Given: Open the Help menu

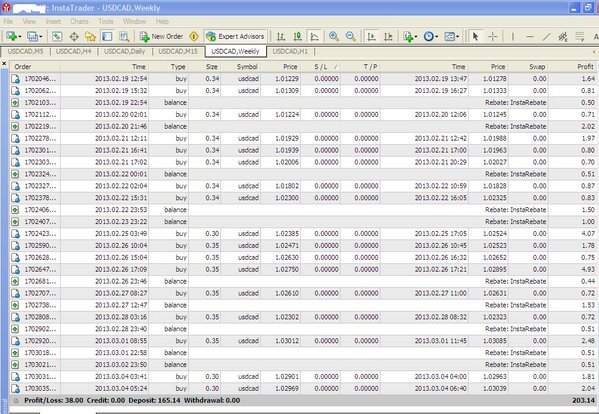Looking at the screenshot, I should tap(162, 21).
